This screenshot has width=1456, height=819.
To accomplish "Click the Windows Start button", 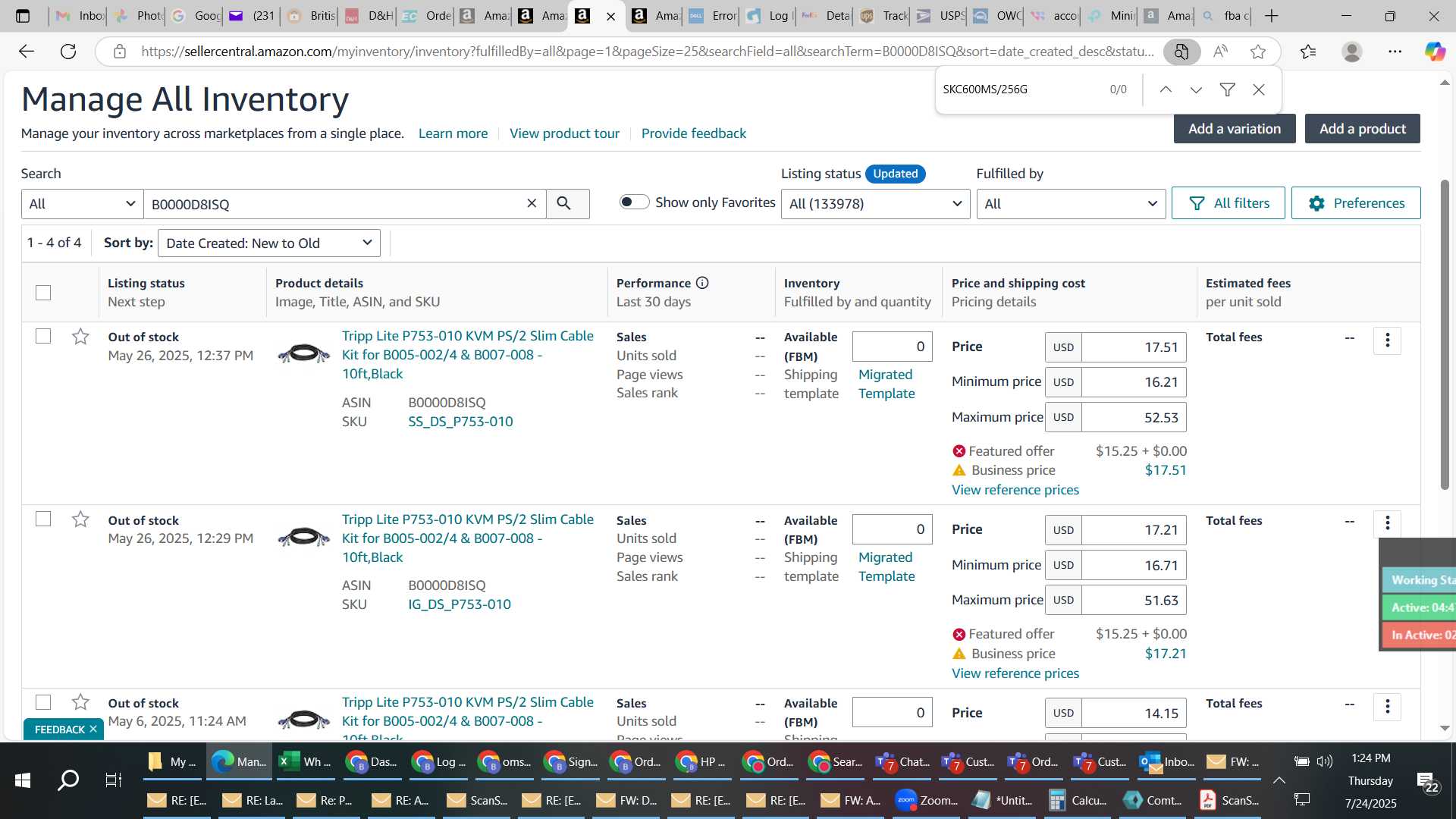I will [x=23, y=780].
